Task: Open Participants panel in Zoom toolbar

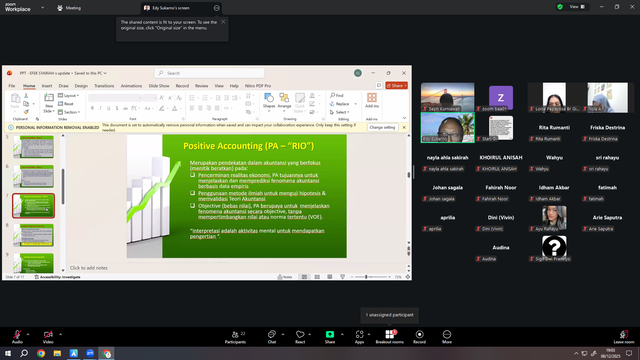Action: [236, 337]
